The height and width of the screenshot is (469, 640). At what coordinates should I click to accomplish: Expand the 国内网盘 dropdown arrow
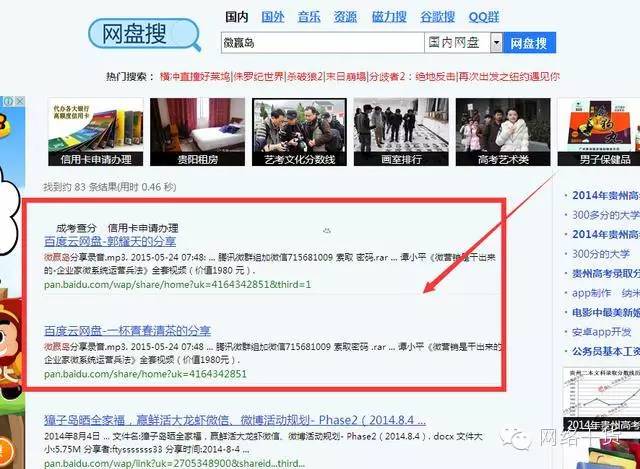(x=496, y=43)
